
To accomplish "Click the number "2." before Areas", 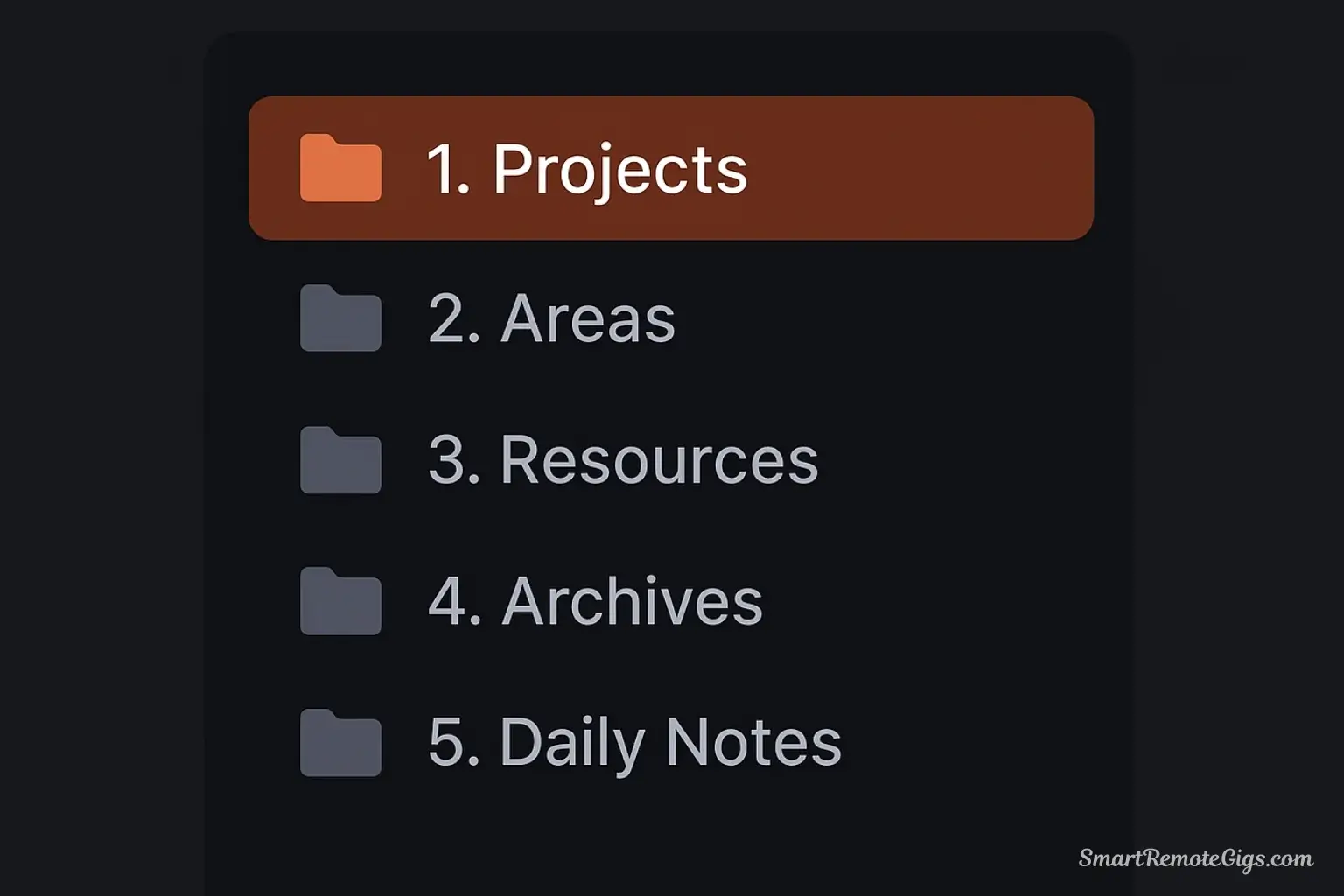I will click(x=454, y=318).
